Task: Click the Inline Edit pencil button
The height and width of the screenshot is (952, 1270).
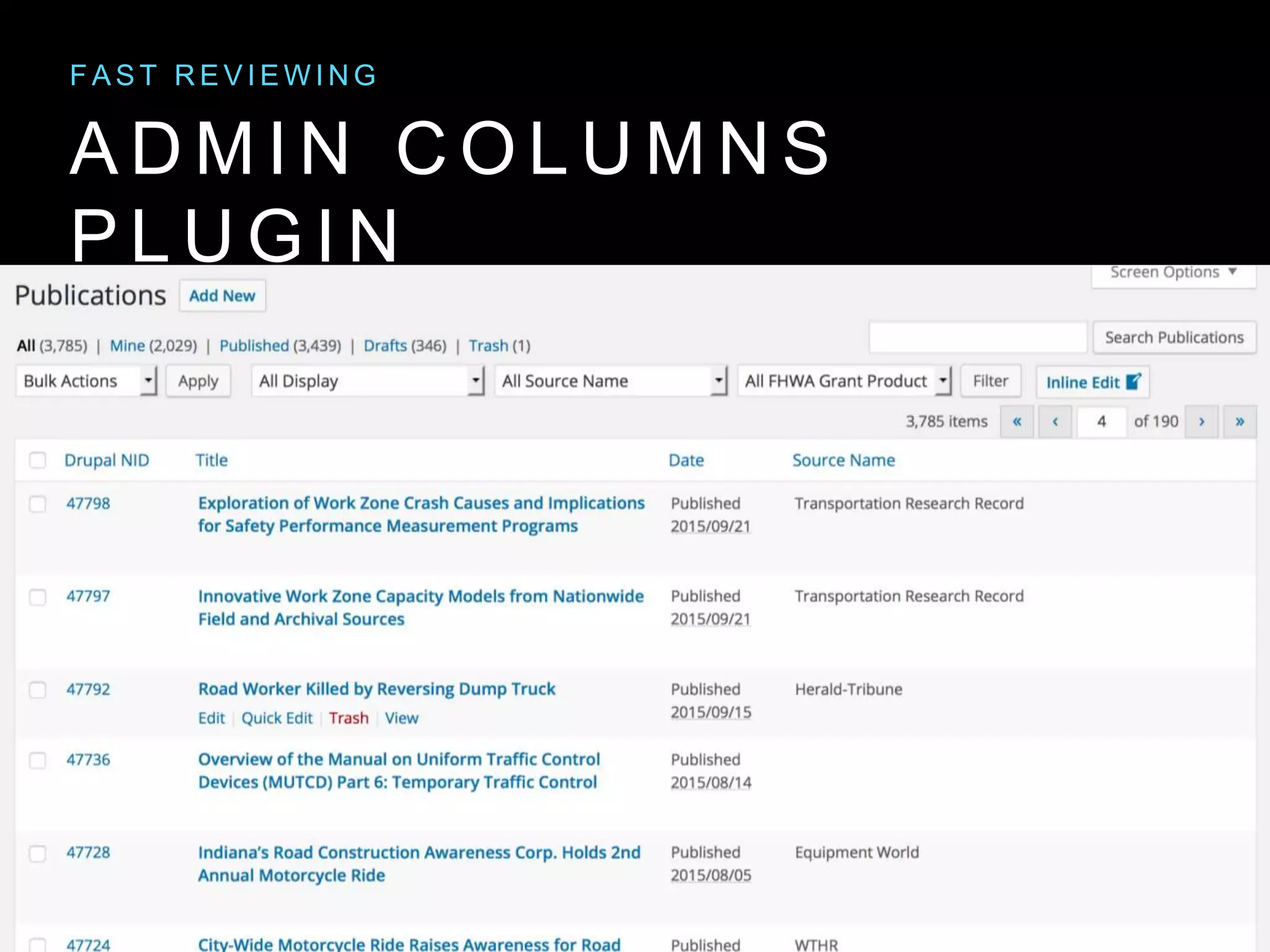Action: click(x=1093, y=382)
